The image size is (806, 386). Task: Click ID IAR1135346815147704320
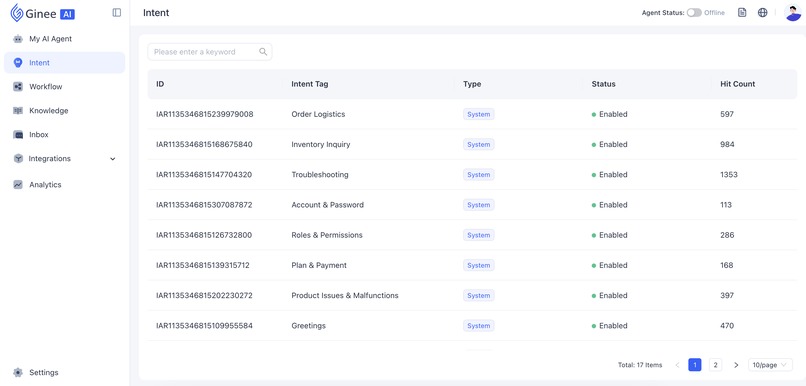(204, 175)
